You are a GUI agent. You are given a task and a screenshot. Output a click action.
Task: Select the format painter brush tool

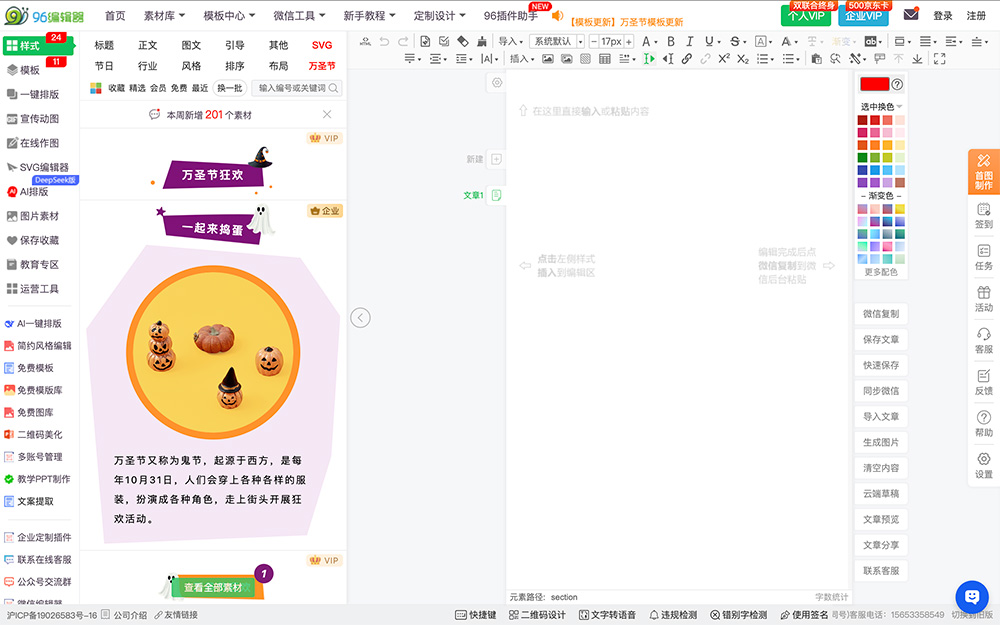[x=481, y=42]
